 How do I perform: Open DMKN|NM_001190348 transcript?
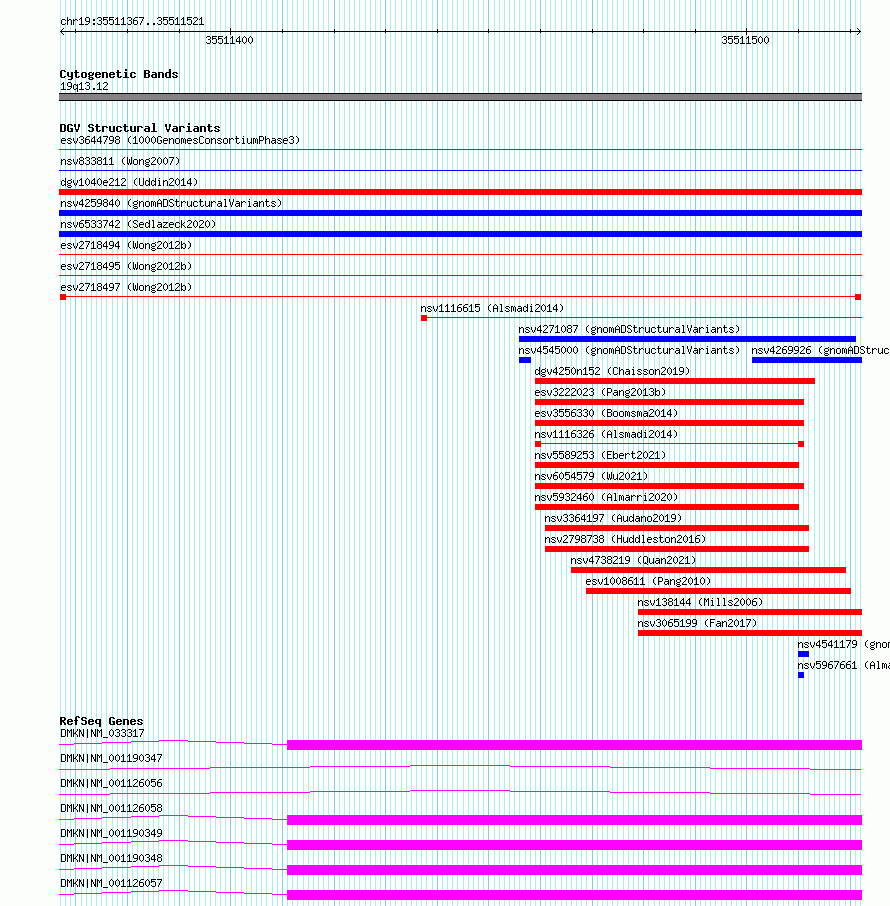111,859
